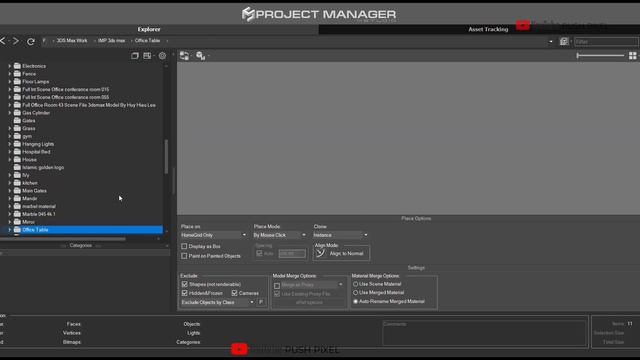Open the tree layout options icon
640x360 pixels.
click(147, 56)
